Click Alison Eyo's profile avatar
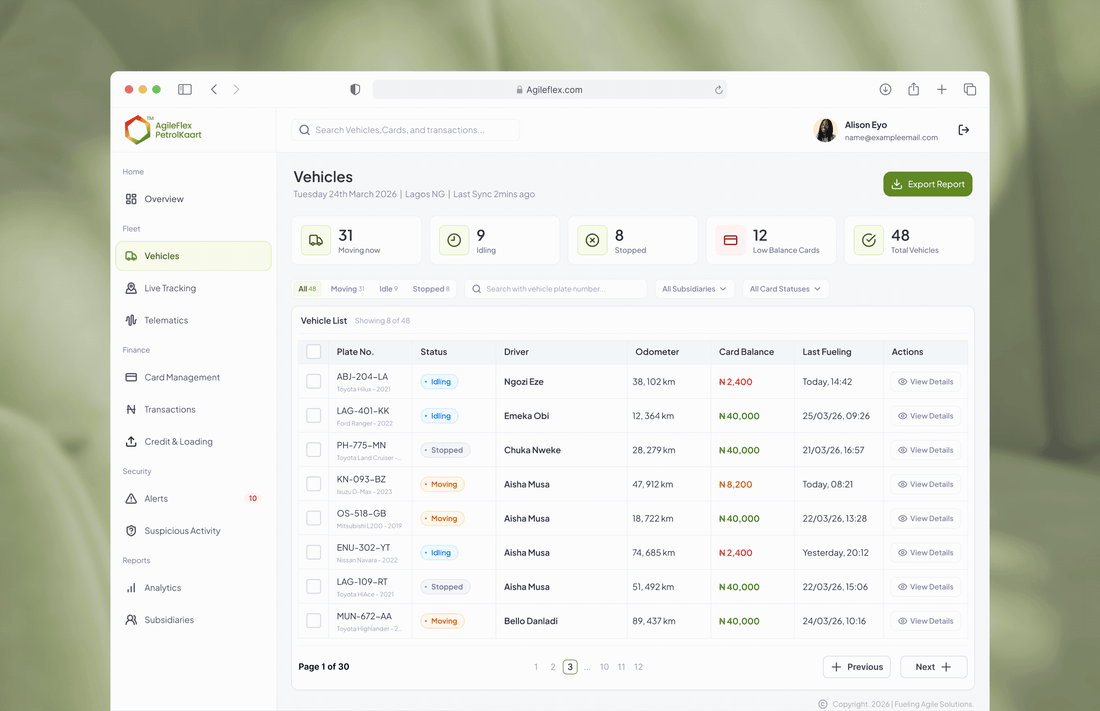Viewport: 1100px width, 711px height. [x=826, y=130]
